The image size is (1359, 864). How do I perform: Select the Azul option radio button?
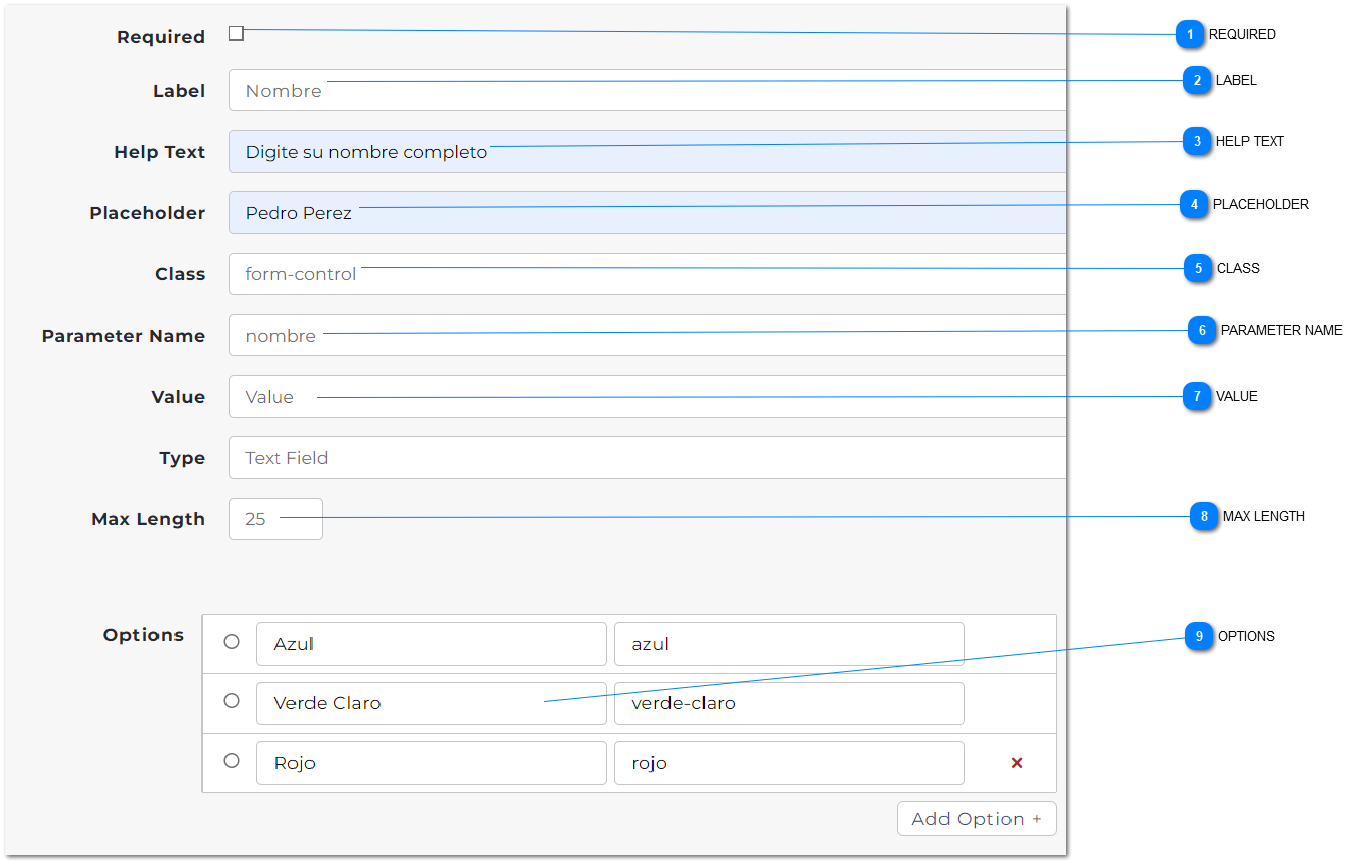[232, 642]
